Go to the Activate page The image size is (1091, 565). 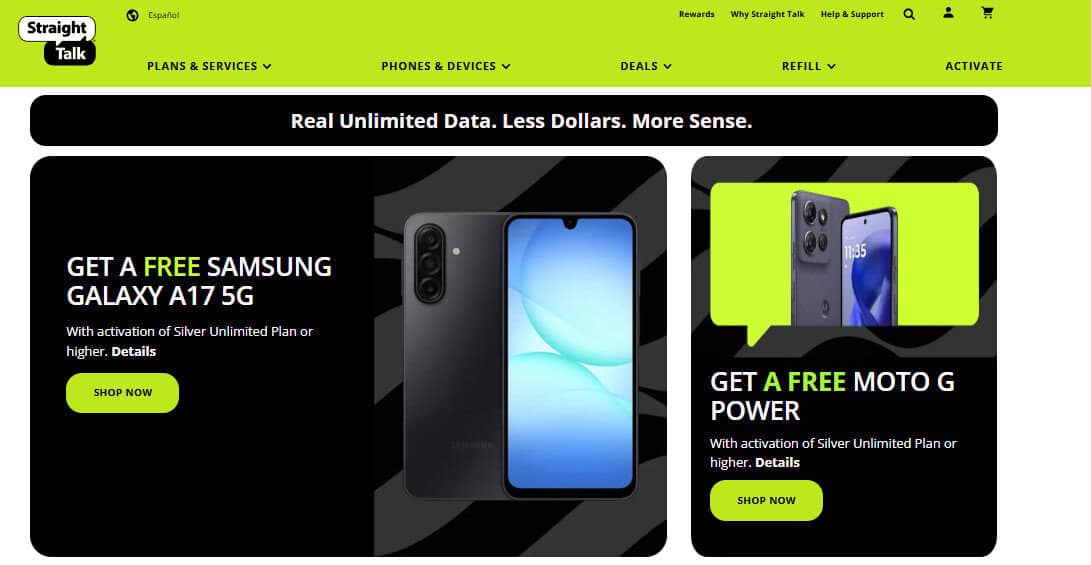[x=973, y=66]
